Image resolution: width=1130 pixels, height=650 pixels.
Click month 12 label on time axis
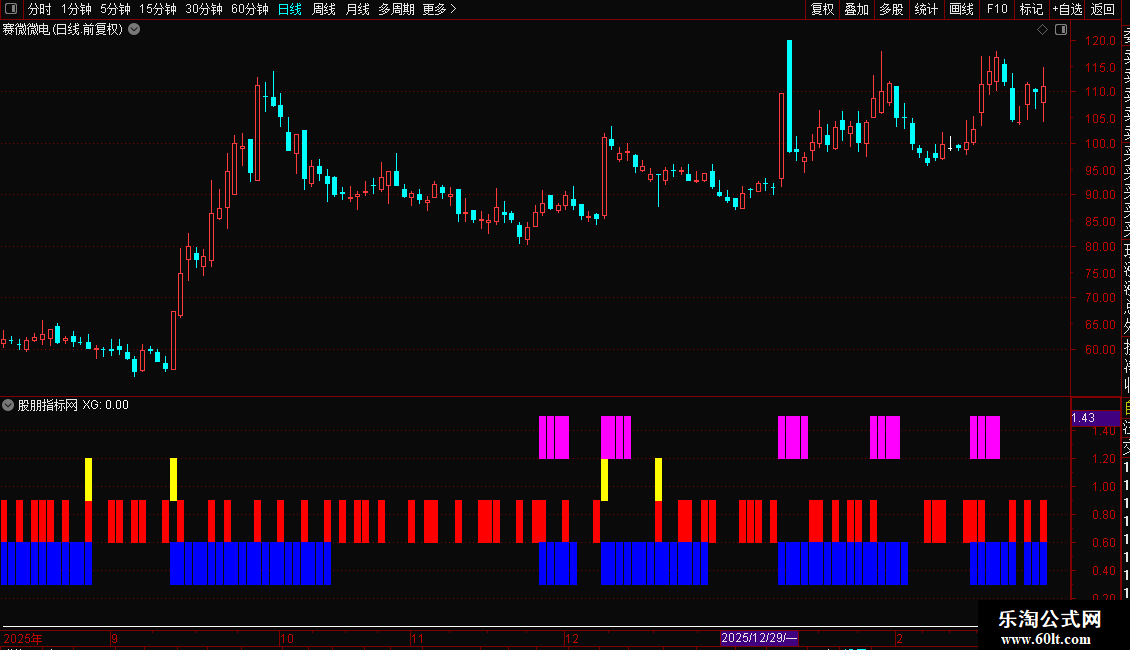[x=571, y=638]
